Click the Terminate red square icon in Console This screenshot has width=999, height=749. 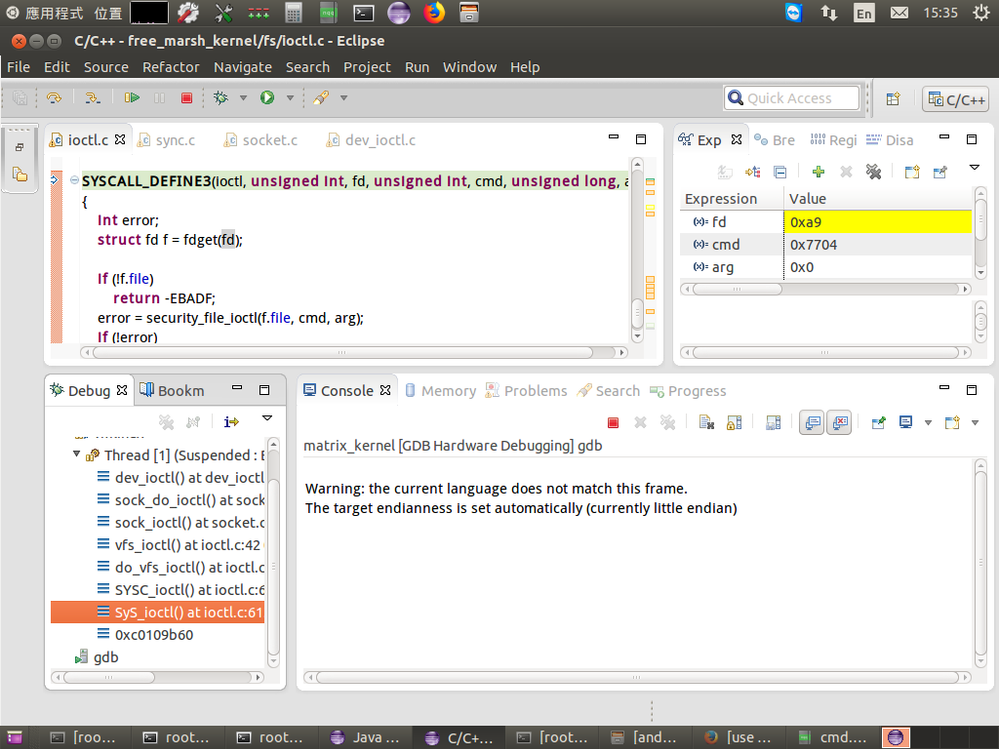pyautogui.click(x=613, y=422)
